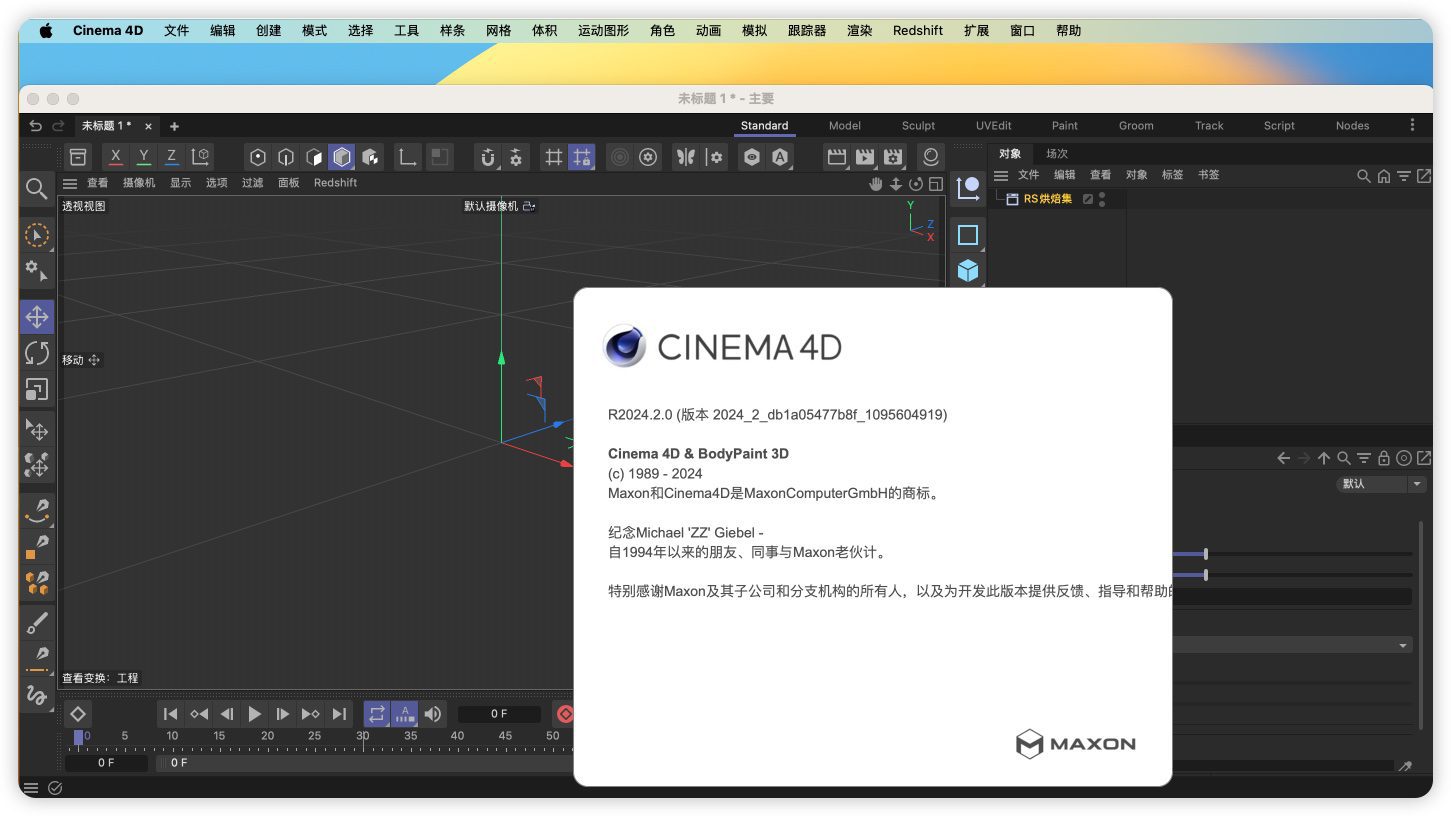Switch to edges mode icon
The width and height of the screenshot is (1451, 816).
(x=286, y=157)
